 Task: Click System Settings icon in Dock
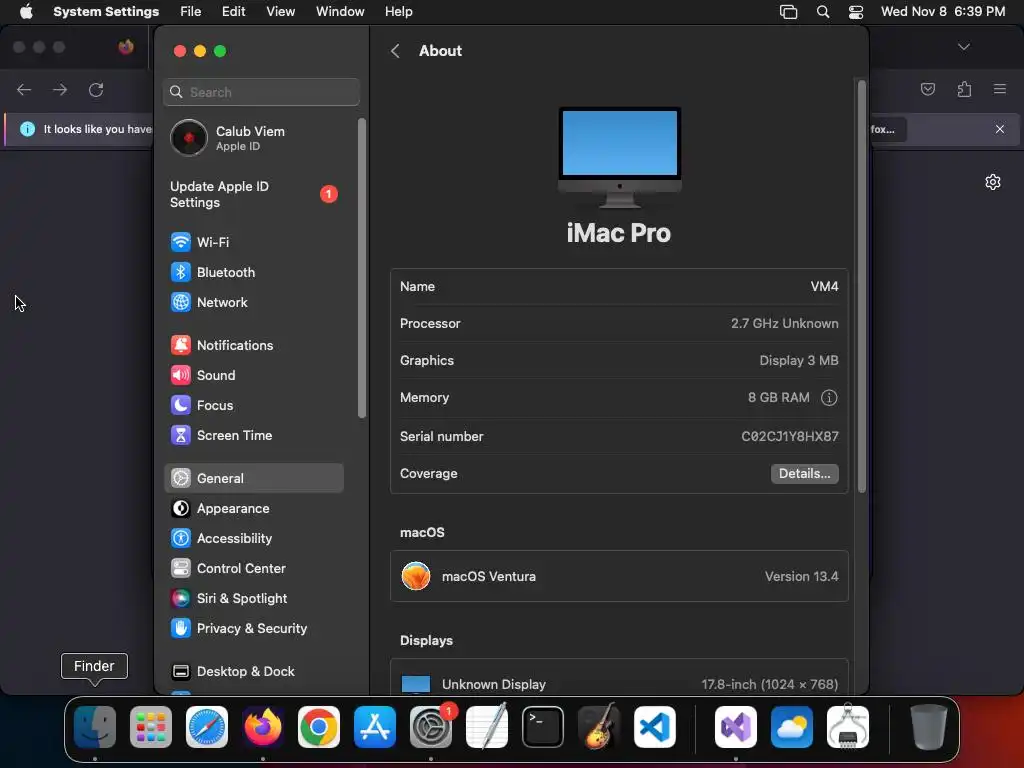431,727
